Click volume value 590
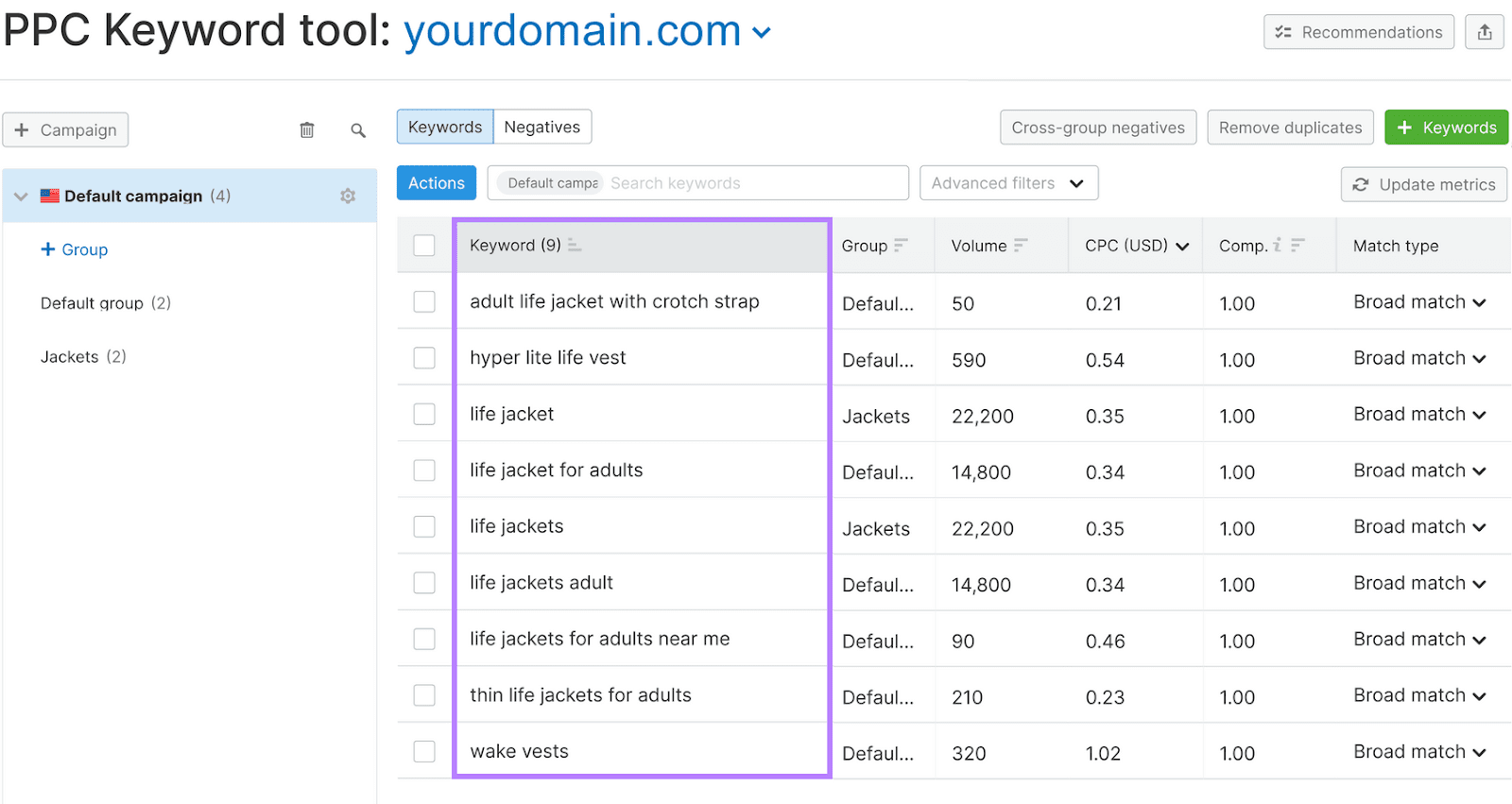Viewport: 1512px width, 804px height. [x=969, y=360]
